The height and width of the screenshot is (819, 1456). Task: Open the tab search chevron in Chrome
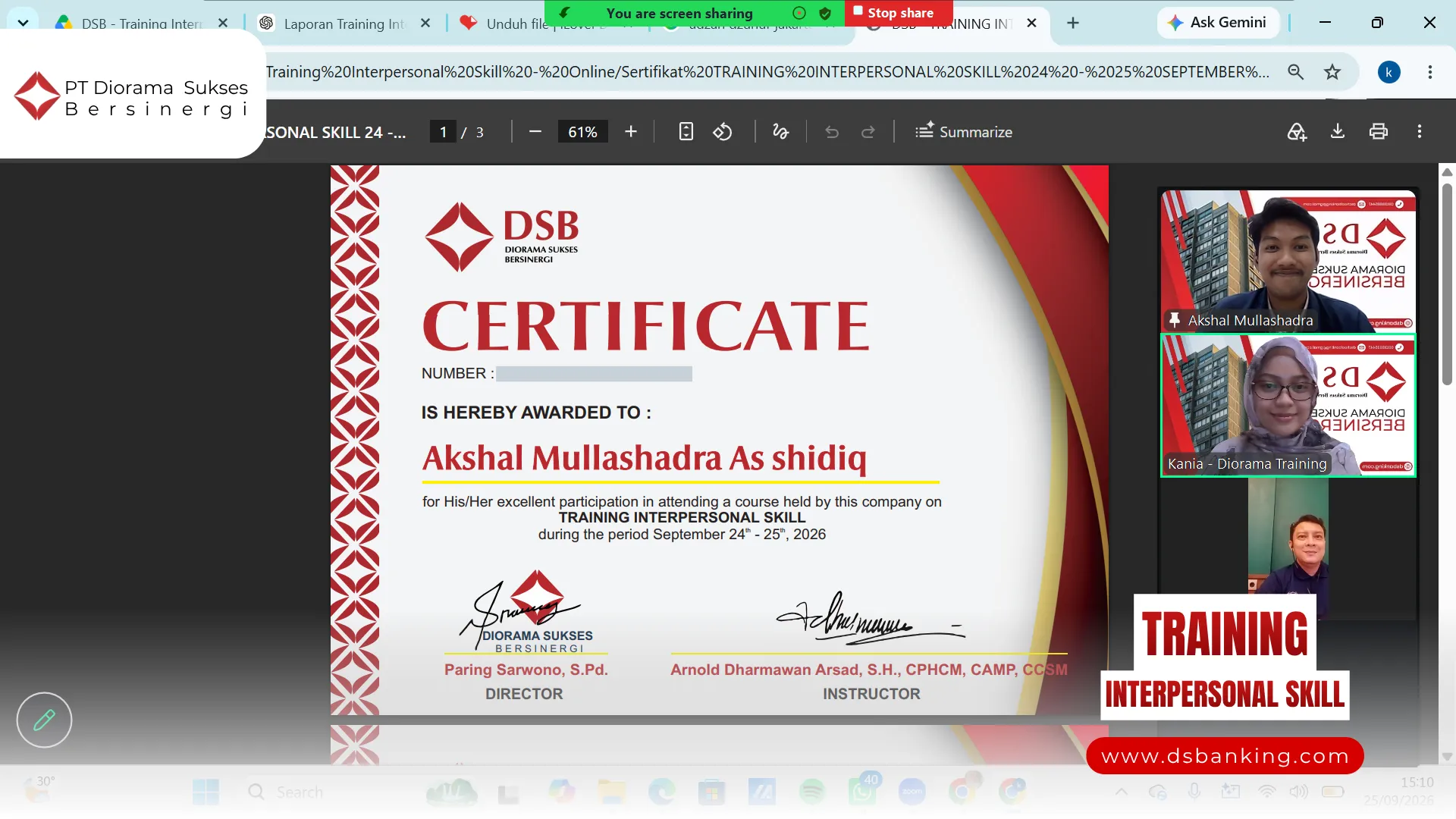(23, 23)
